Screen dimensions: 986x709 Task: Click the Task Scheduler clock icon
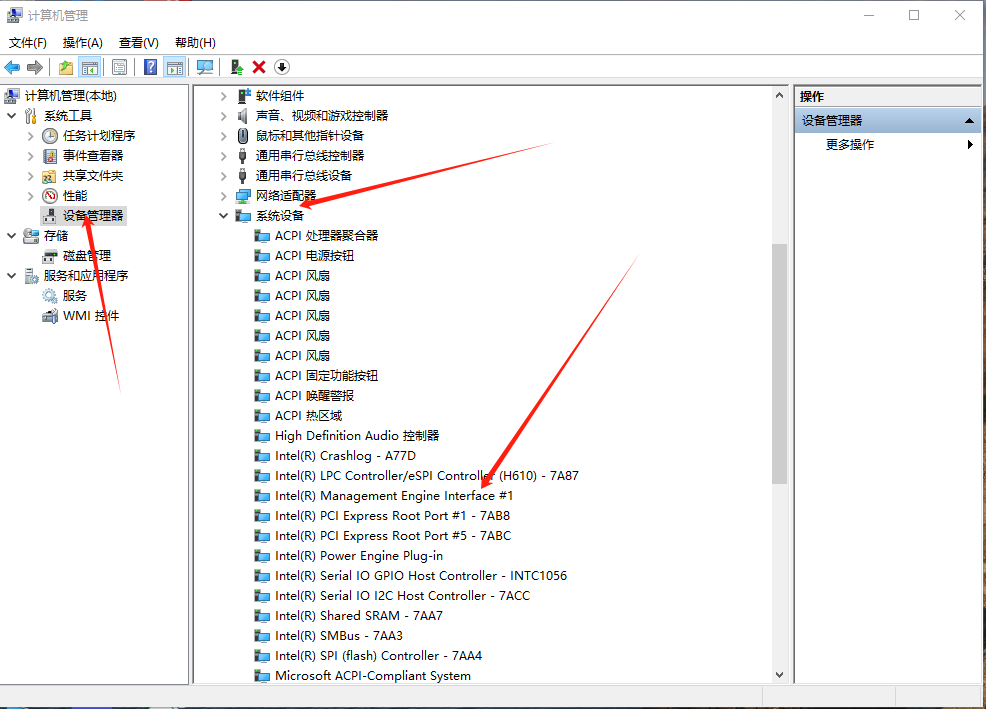click(x=50, y=136)
